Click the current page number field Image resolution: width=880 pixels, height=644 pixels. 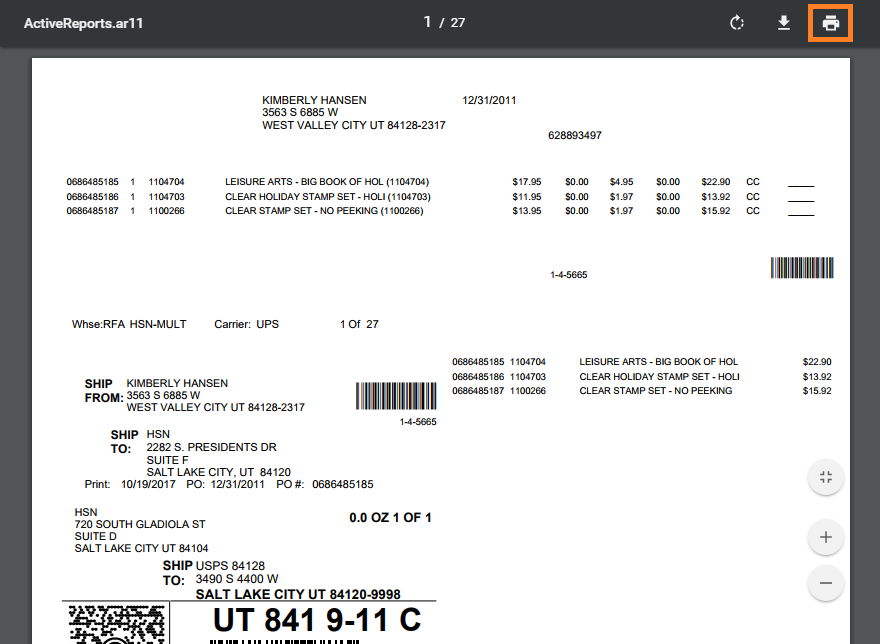pyautogui.click(x=427, y=22)
